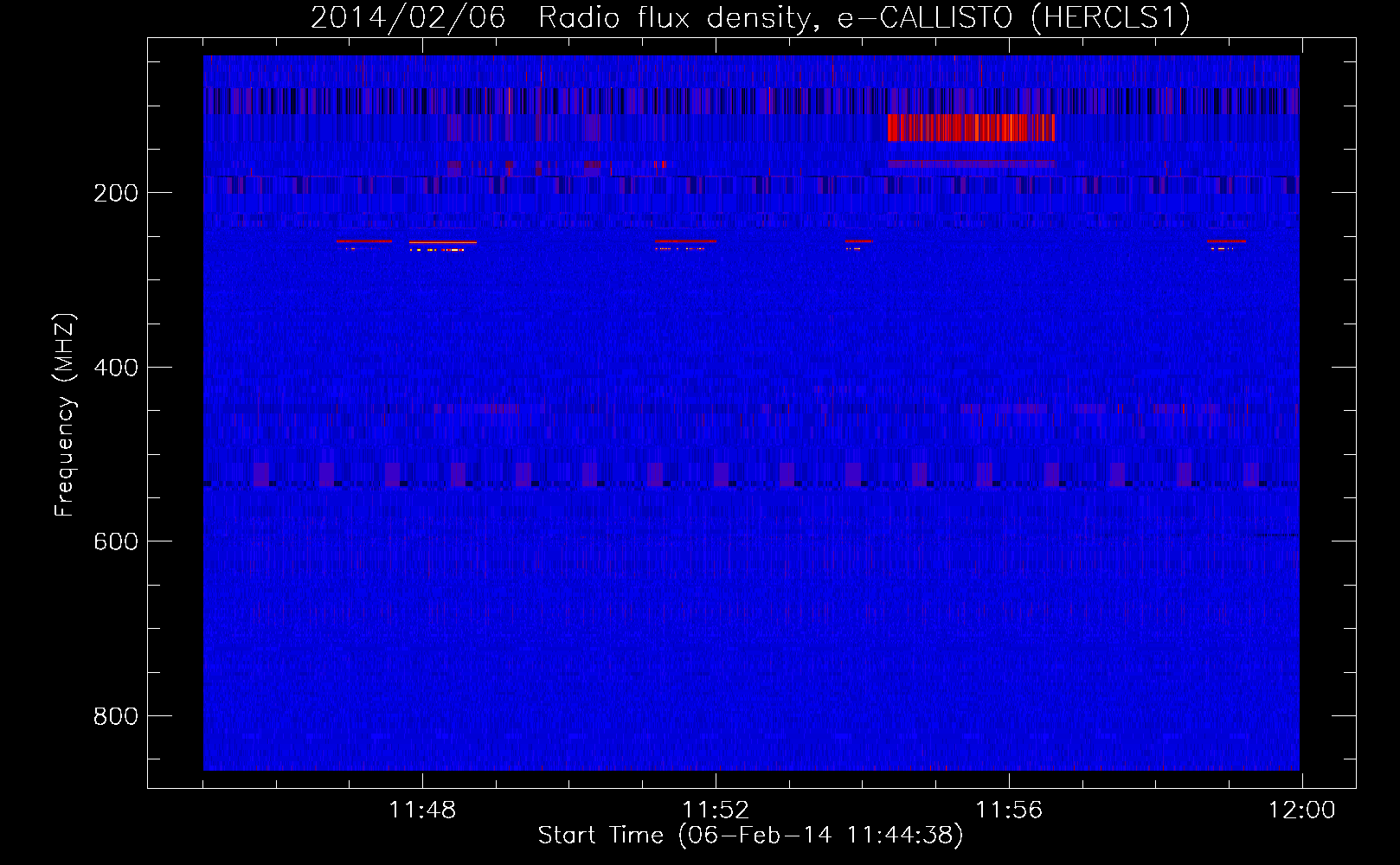1400x865 pixels.
Task: Select the '800' frequency axis label
Action: pos(115,716)
